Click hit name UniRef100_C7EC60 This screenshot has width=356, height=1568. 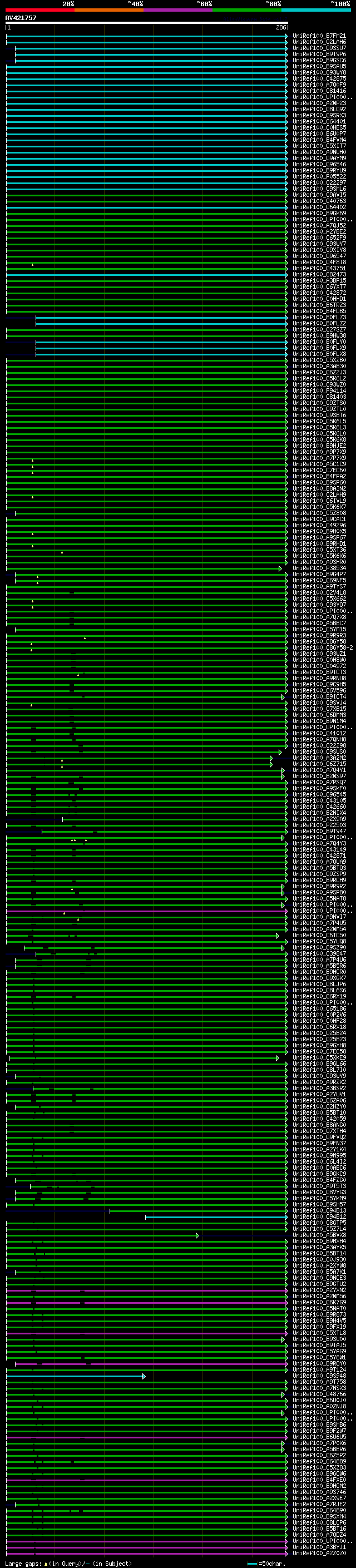(x=319, y=470)
